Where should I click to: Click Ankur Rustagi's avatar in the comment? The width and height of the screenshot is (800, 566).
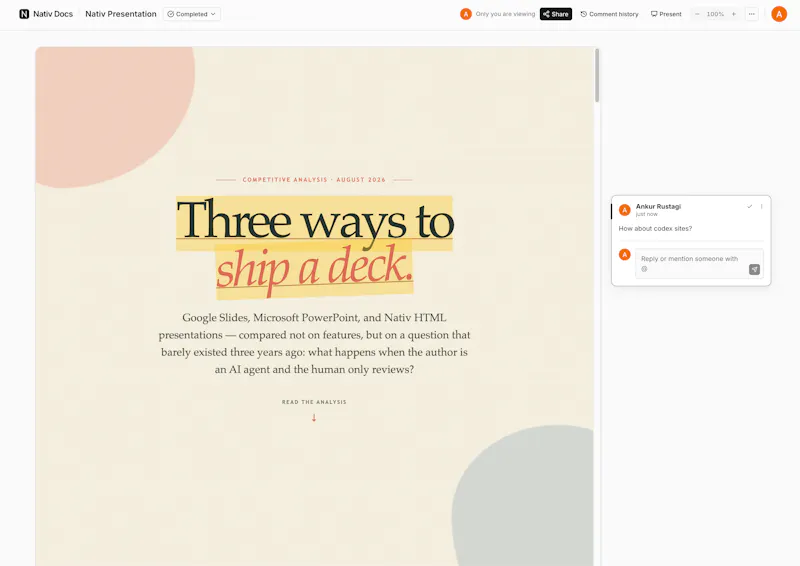click(x=624, y=210)
